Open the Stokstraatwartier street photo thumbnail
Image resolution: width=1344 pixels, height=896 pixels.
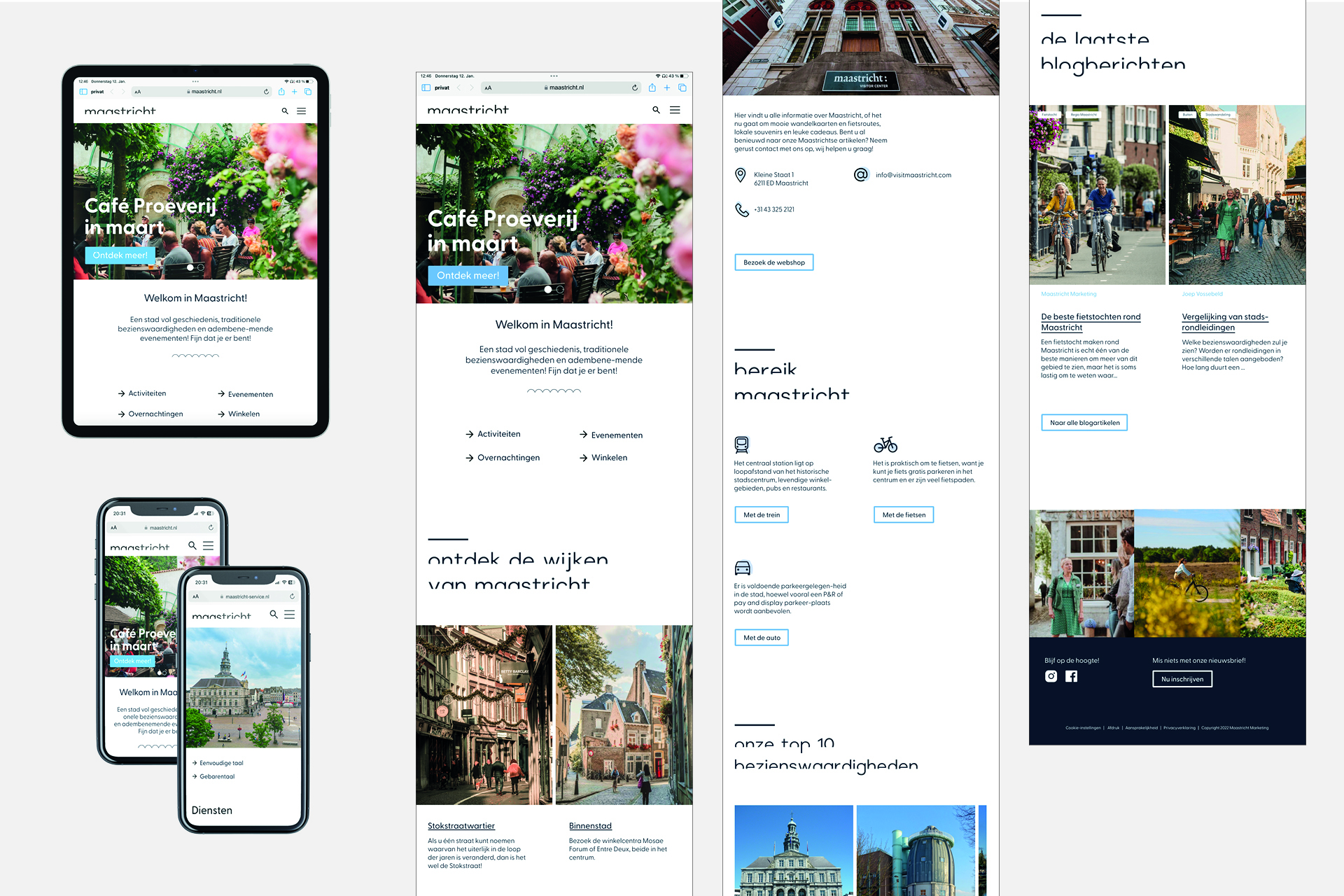coord(484,715)
